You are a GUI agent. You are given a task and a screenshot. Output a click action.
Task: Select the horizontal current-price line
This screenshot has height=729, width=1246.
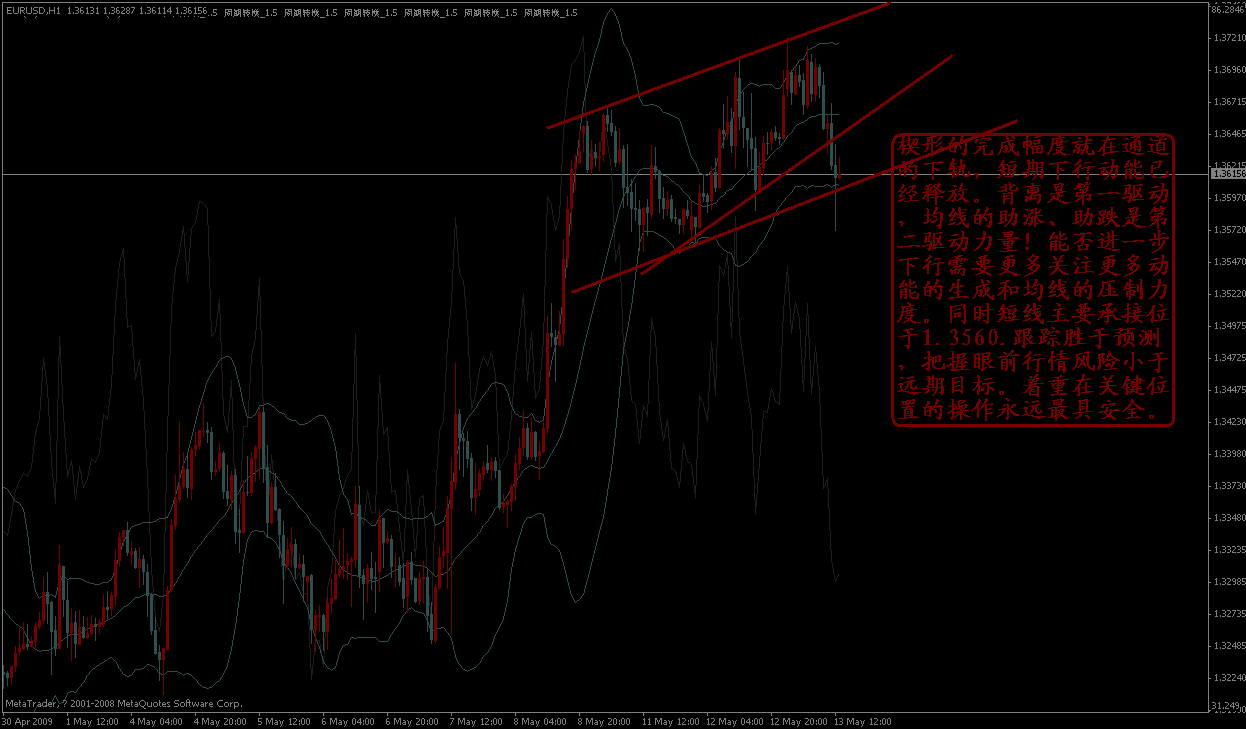click(x=604, y=175)
